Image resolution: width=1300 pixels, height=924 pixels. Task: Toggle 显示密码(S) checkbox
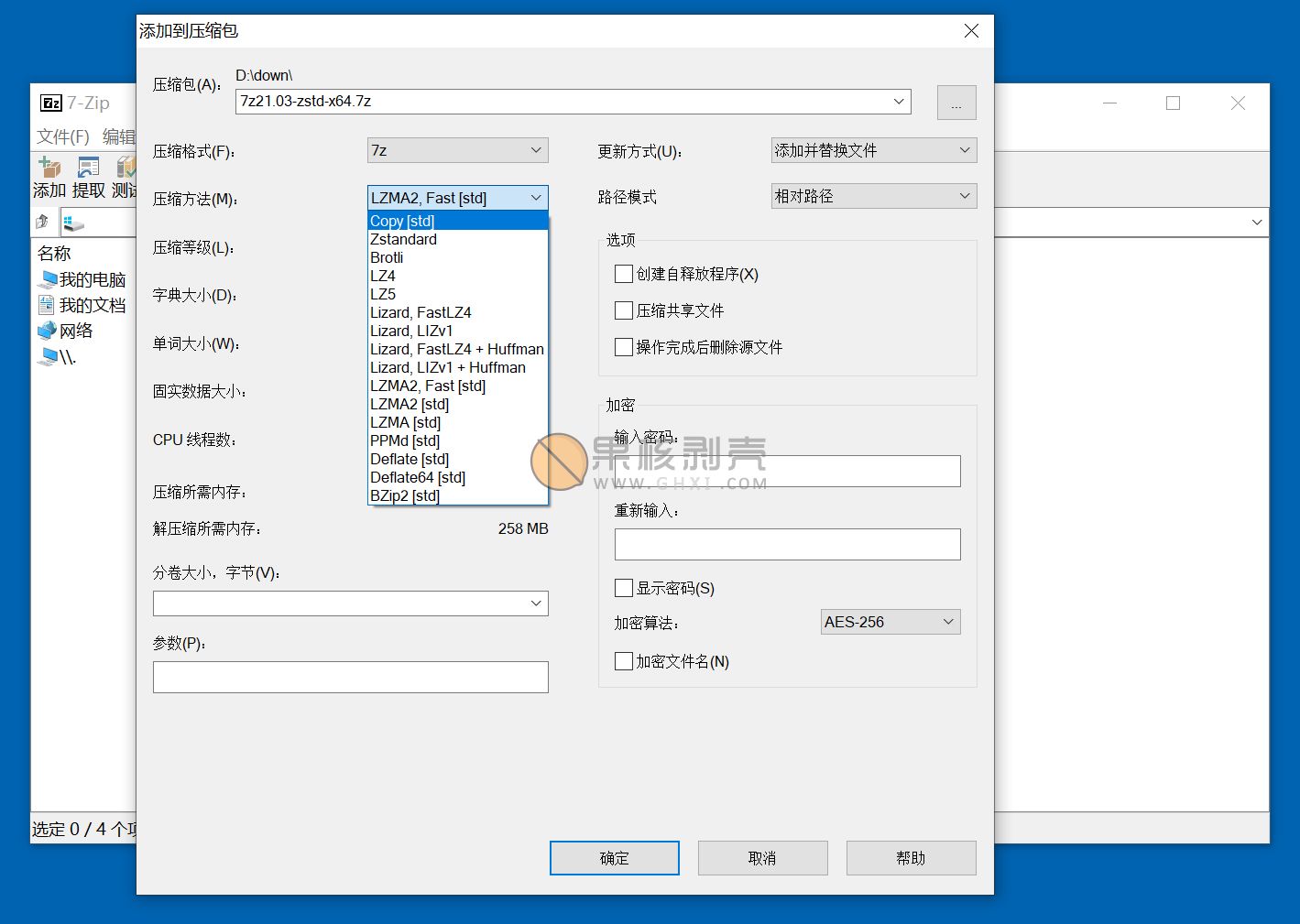click(624, 588)
